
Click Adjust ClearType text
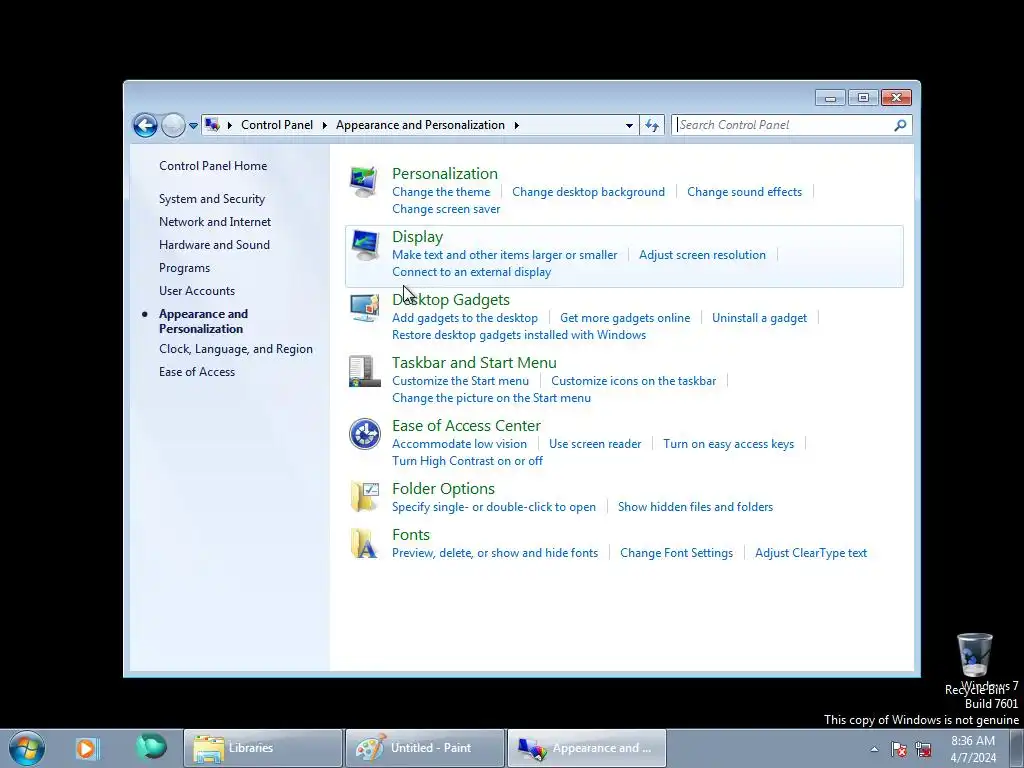[x=811, y=553]
